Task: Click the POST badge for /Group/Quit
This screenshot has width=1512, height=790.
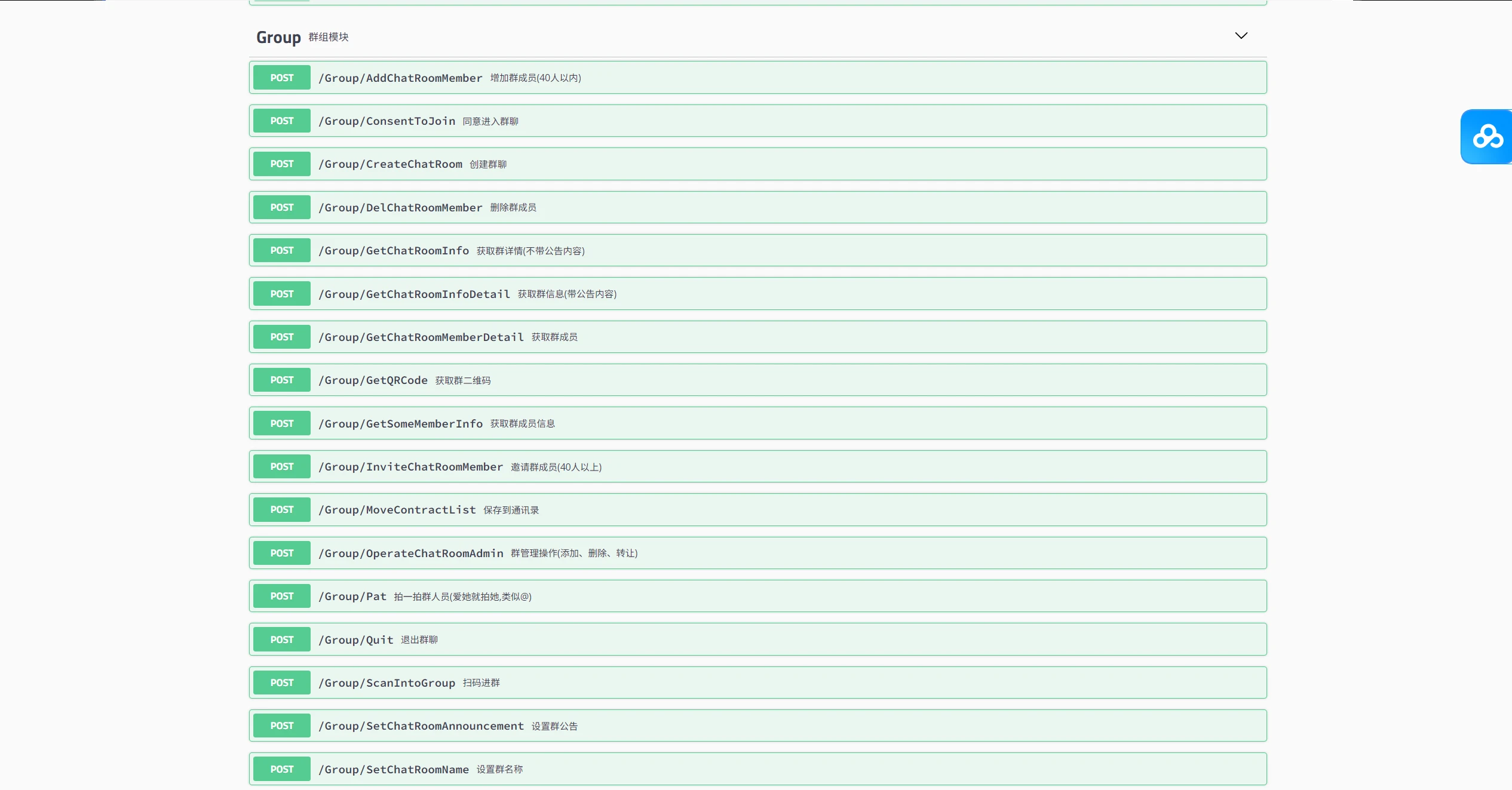Action: coord(281,640)
